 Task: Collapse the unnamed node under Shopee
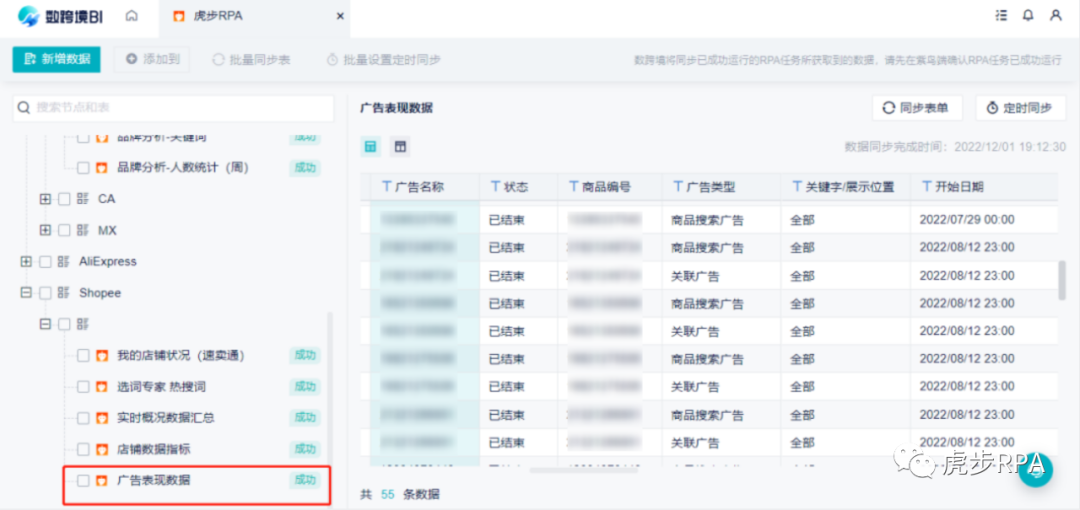pos(45,324)
